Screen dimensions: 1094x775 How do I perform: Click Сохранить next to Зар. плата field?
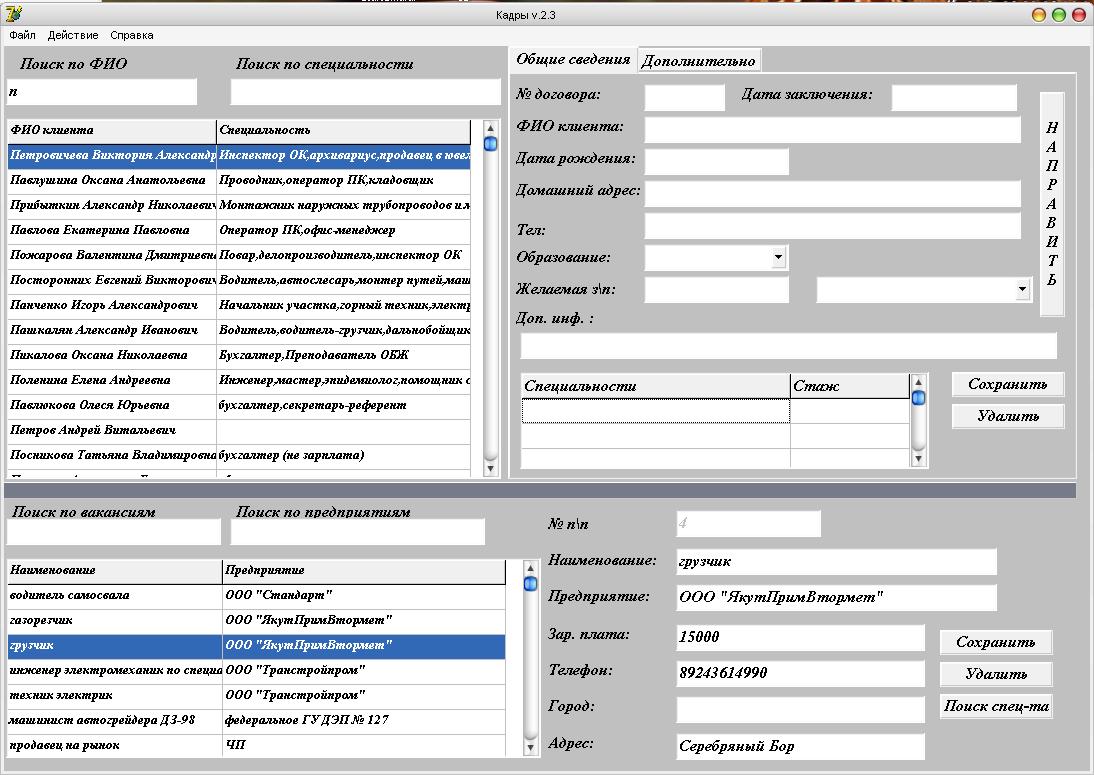point(995,642)
